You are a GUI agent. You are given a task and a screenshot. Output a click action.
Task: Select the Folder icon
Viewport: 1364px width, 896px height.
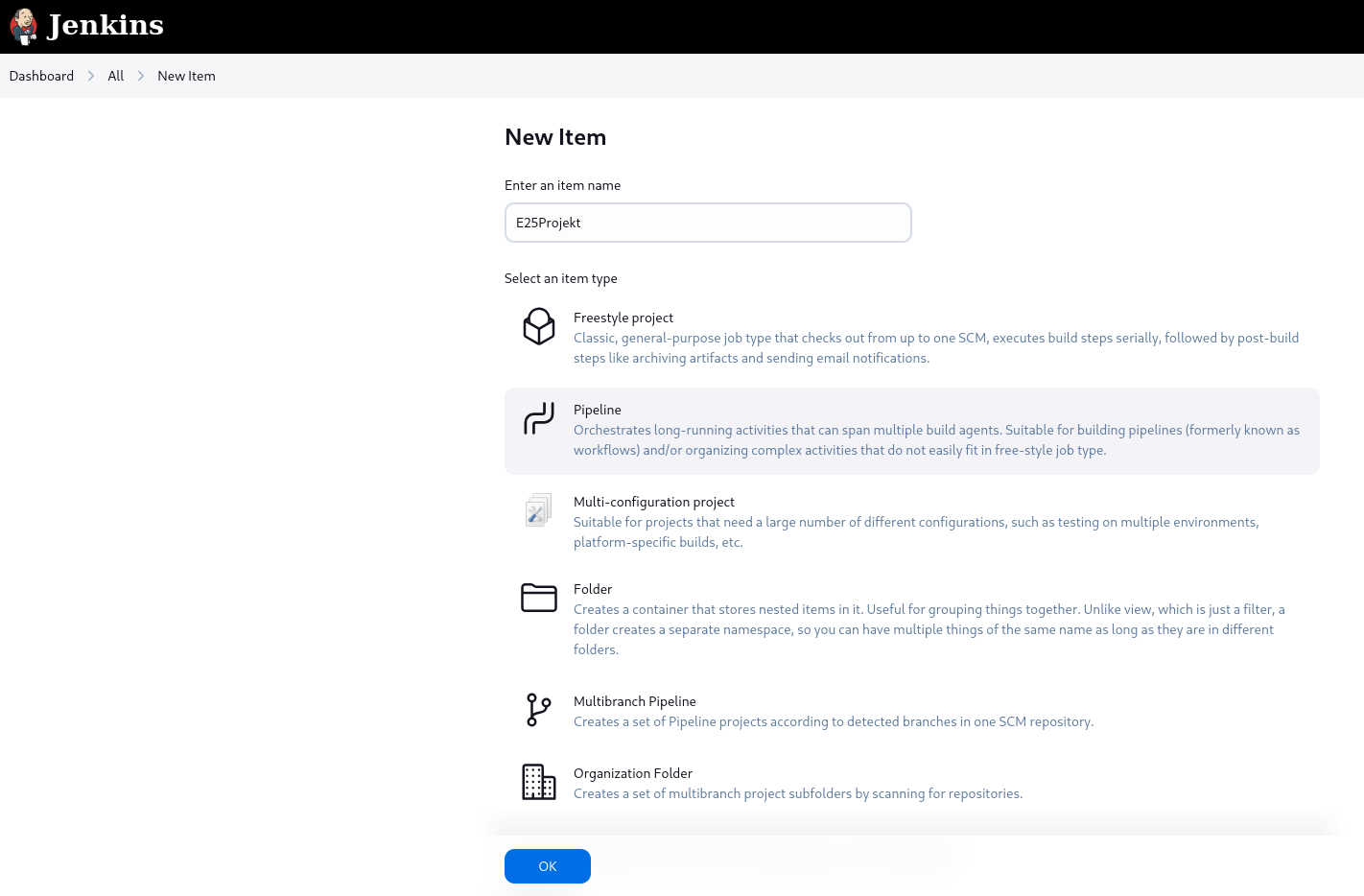(x=539, y=598)
